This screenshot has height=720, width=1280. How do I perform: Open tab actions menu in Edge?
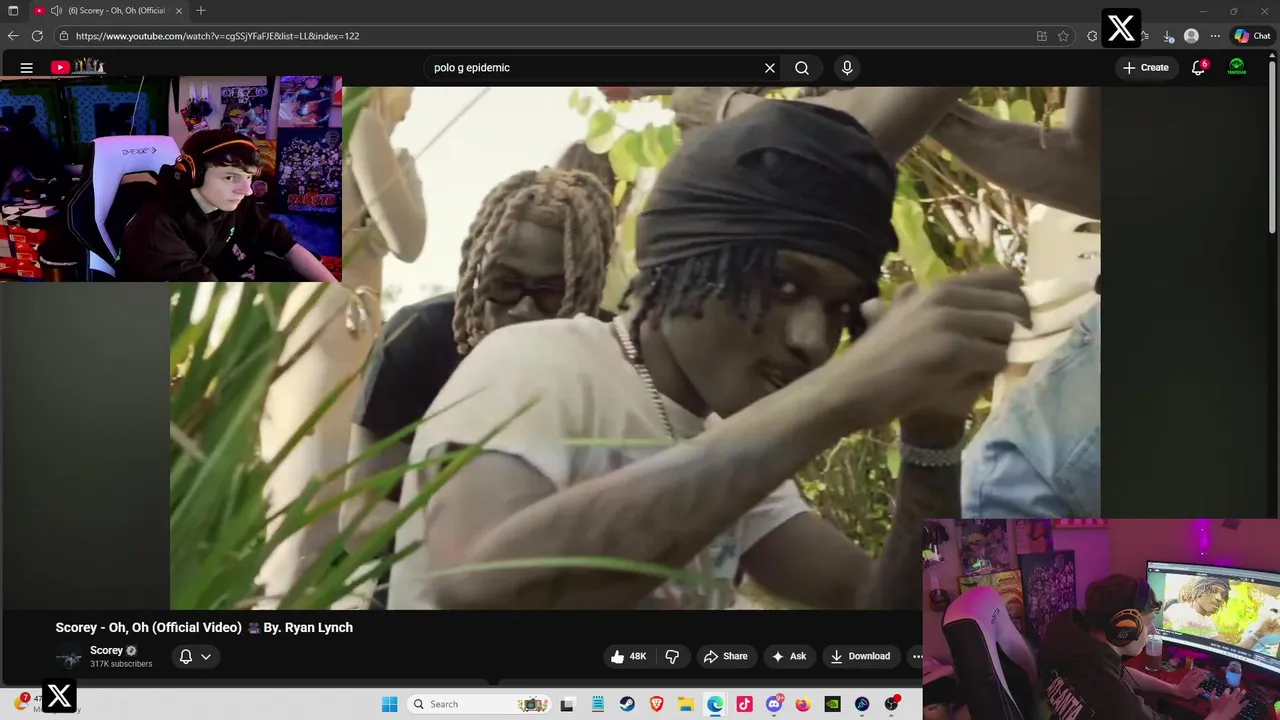13,10
